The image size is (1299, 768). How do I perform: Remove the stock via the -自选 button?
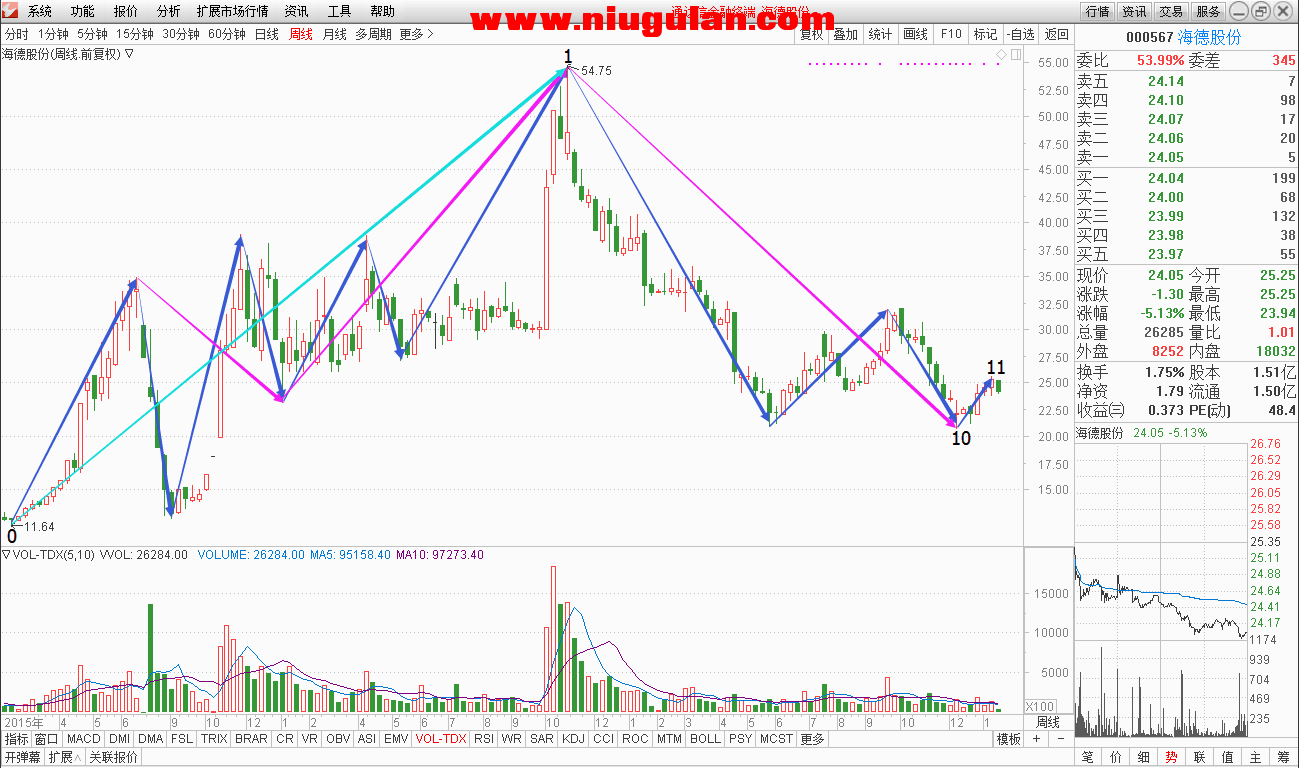tap(1020, 34)
